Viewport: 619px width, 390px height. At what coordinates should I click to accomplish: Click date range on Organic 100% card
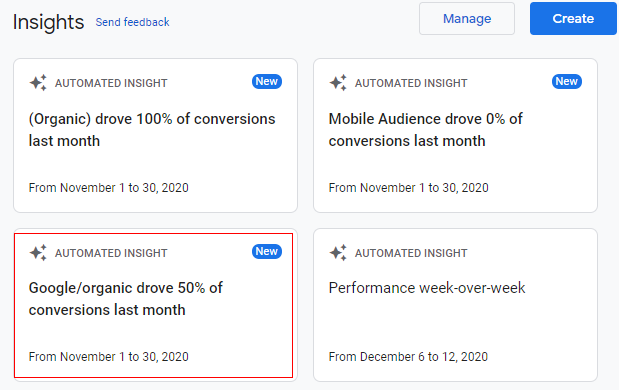coord(109,188)
